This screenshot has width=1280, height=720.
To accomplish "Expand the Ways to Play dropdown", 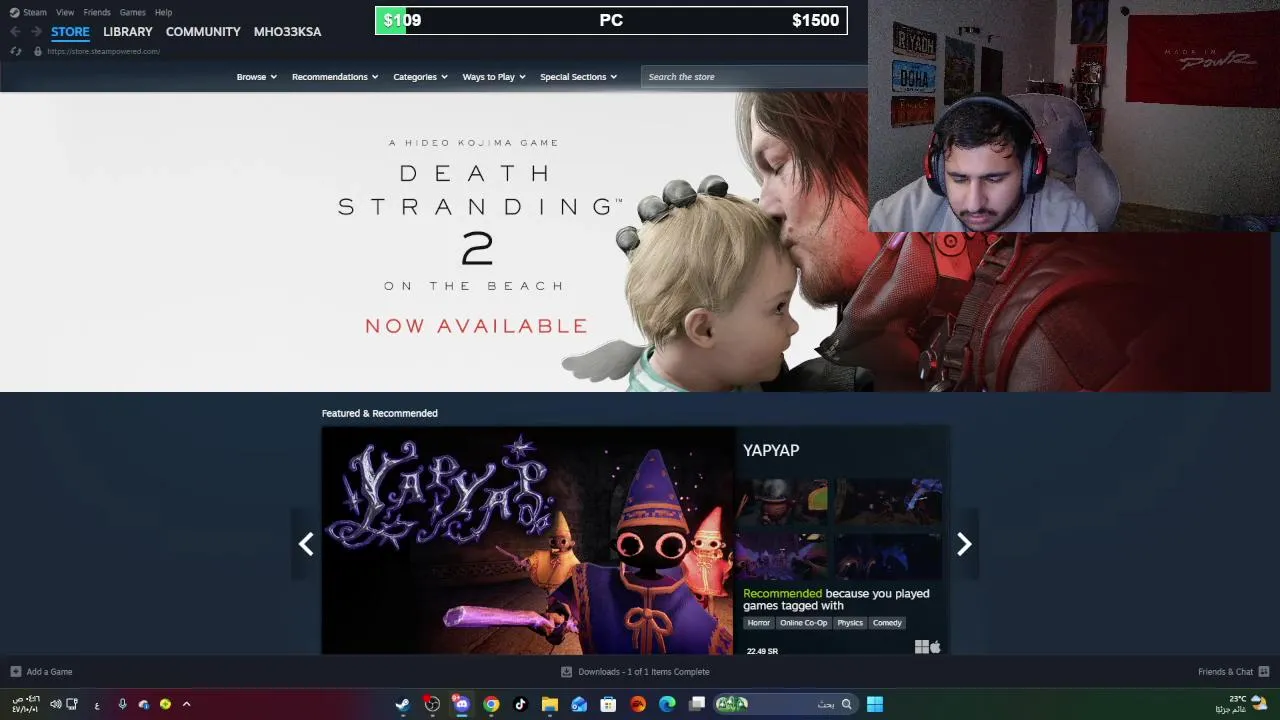I will pos(494,77).
